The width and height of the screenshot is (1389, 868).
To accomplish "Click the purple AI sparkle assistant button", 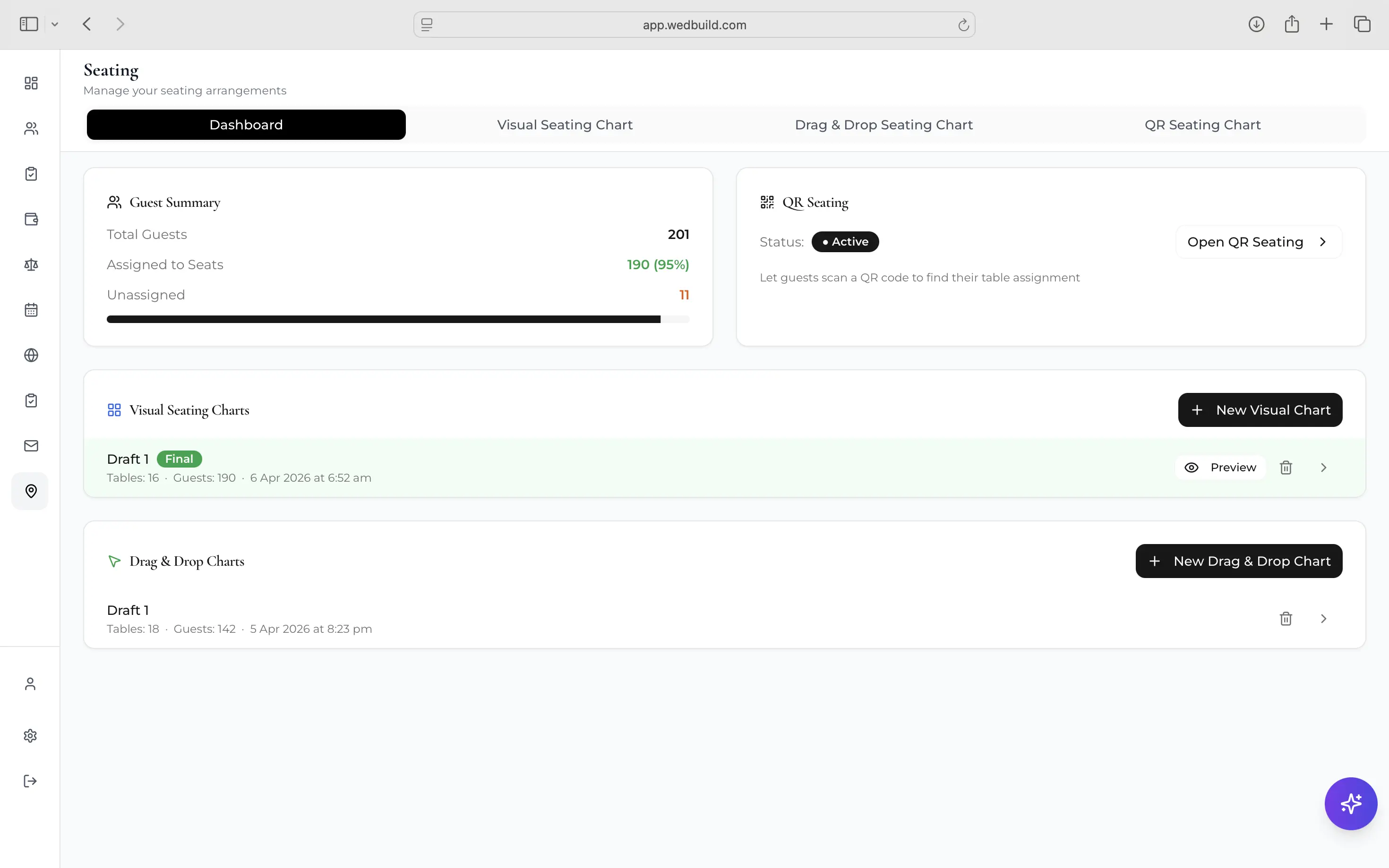I will tap(1351, 803).
